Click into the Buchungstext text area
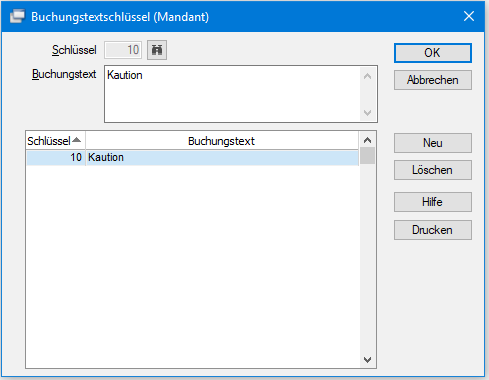 233,94
